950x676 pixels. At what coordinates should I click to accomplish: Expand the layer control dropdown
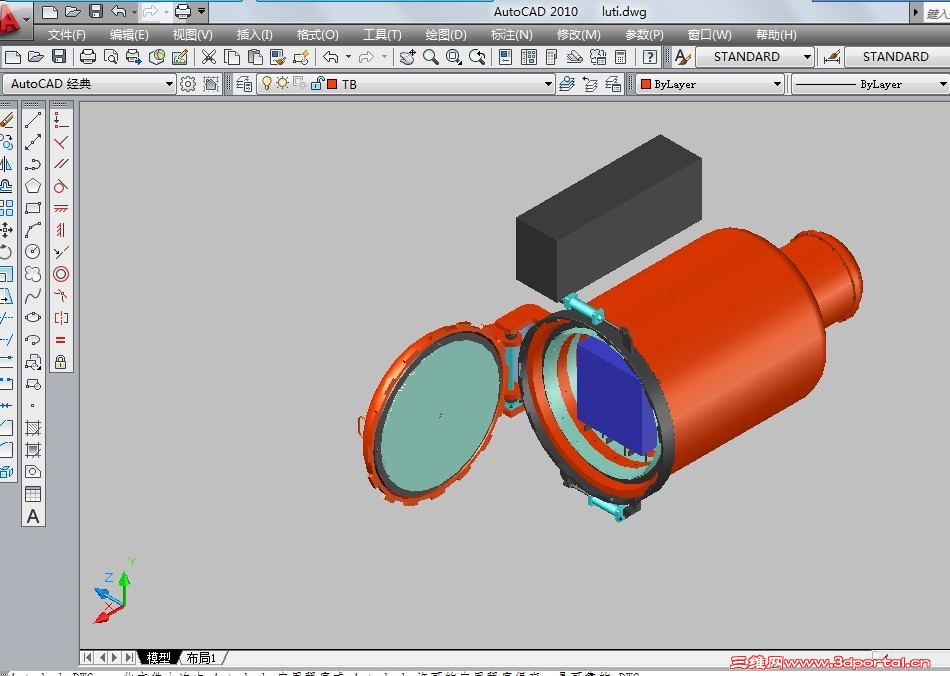(x=547, y=84)
